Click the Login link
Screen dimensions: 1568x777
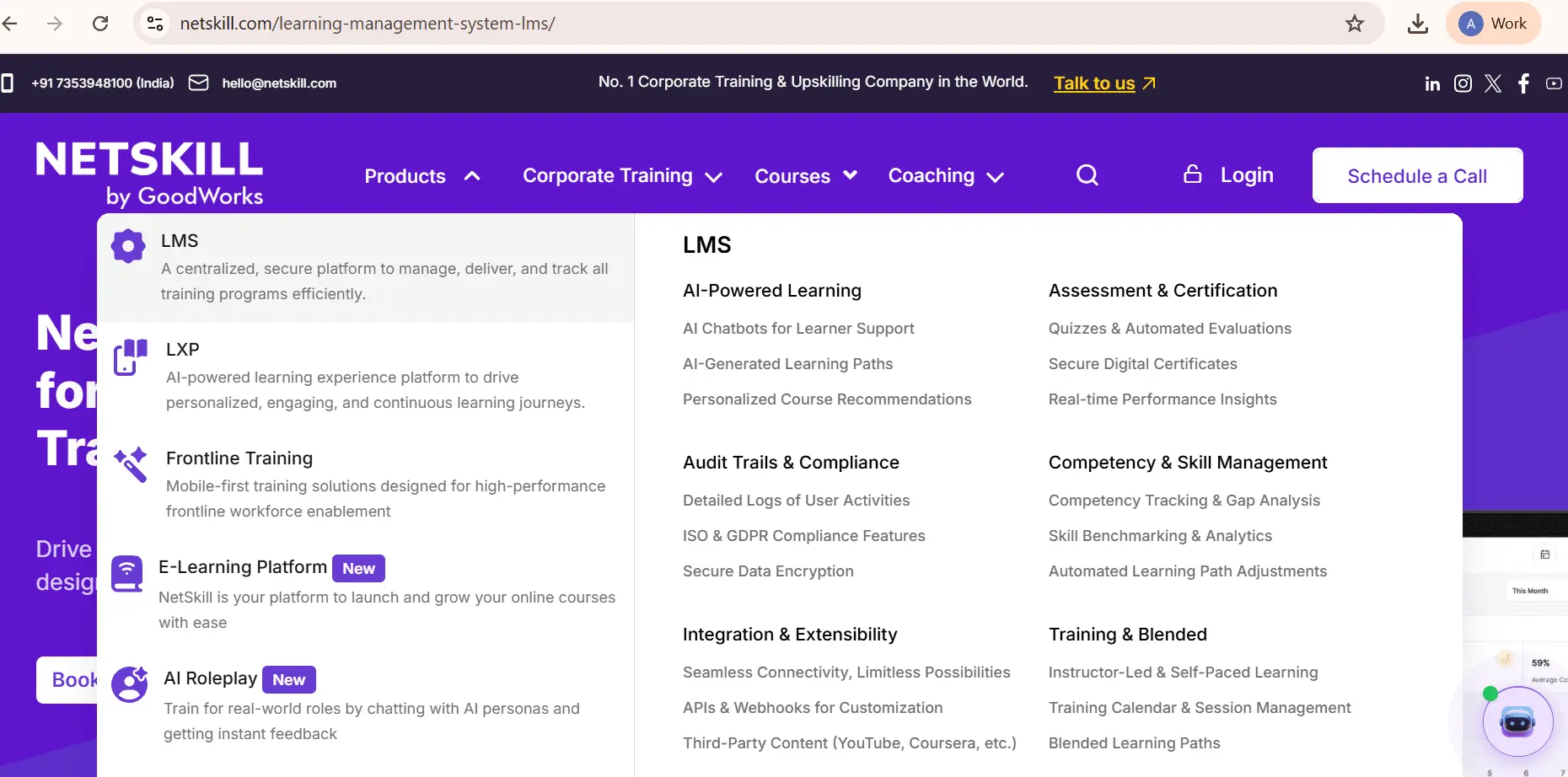pos(1229,175)
